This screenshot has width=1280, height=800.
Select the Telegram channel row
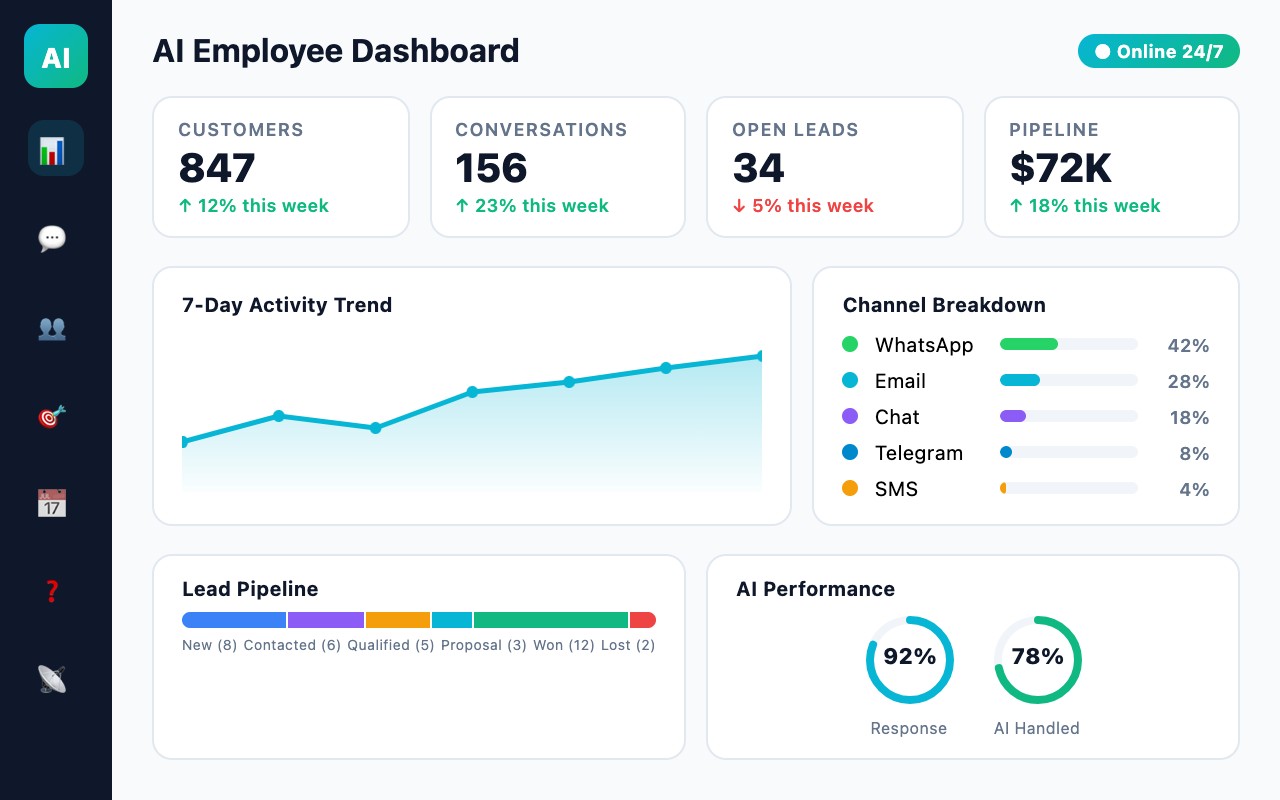click(x=919, y=453)
